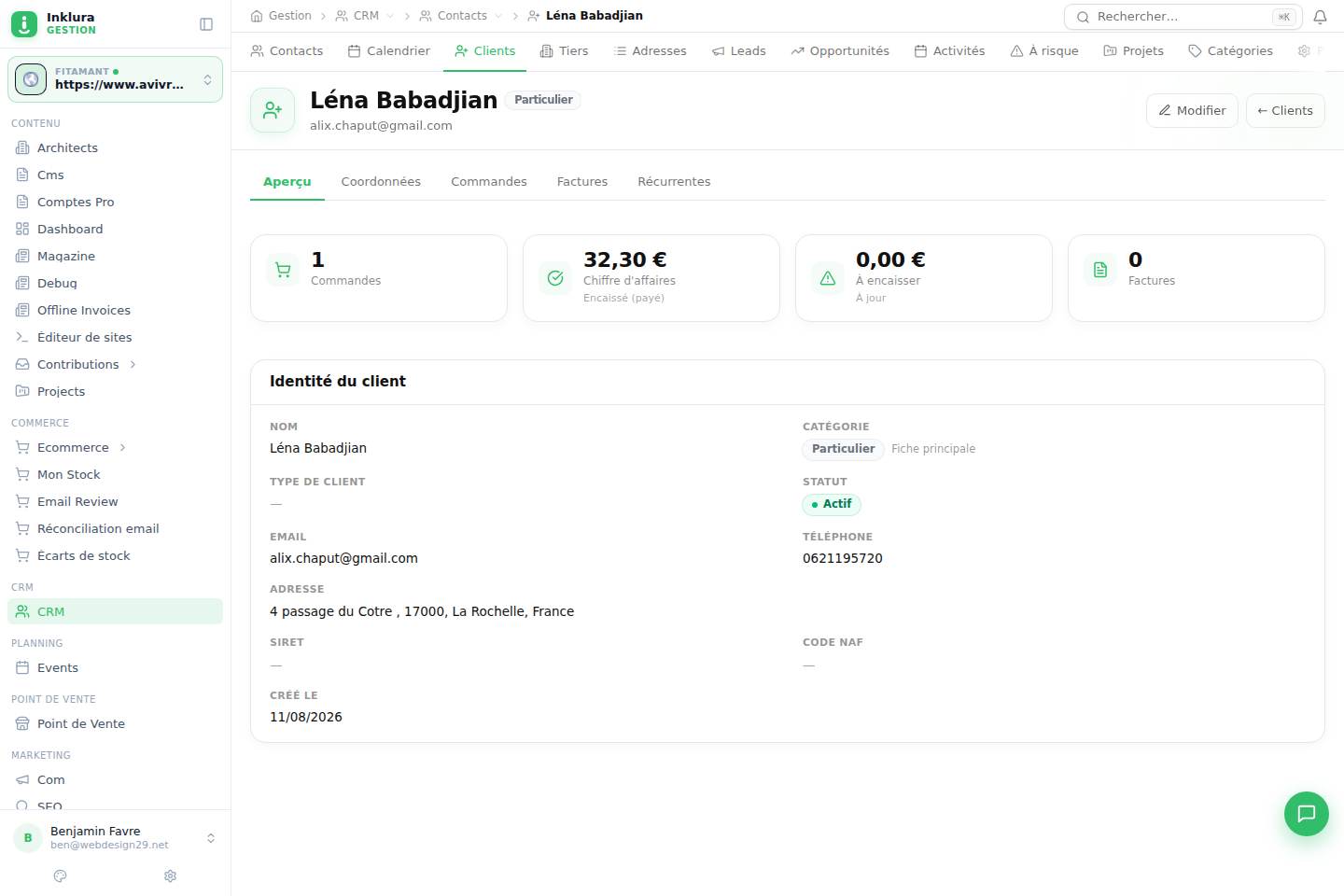Image resolution: width=1344 pixels, height=896 pixels.
Task: Switch to À risque tab
Action: click(1044, 51)
